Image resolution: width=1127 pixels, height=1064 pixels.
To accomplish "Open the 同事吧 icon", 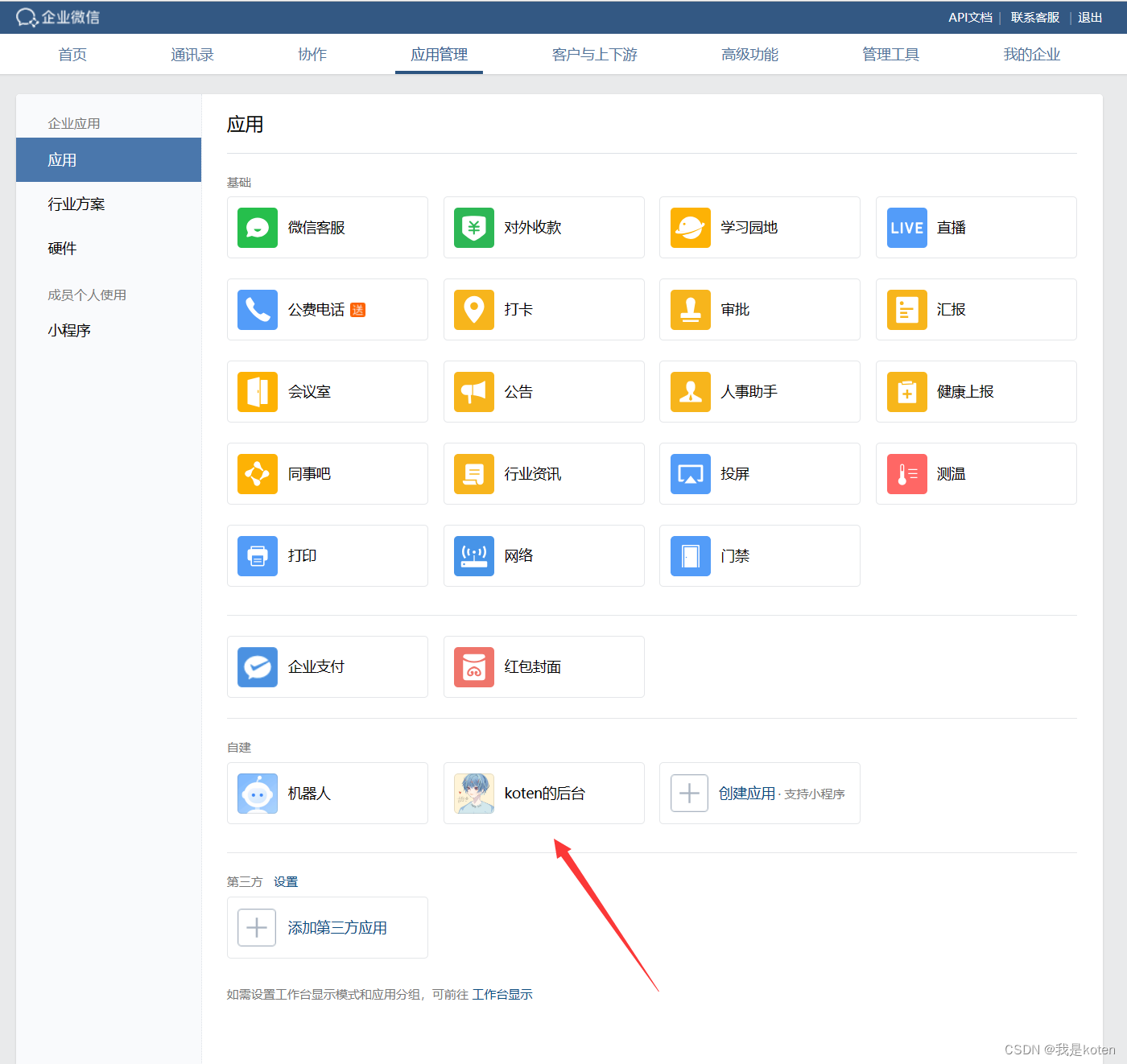I will tap(258, 474).
